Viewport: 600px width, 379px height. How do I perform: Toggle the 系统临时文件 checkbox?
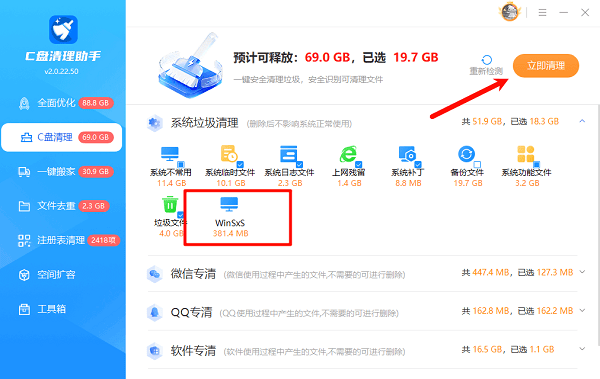tap(240, 165)
